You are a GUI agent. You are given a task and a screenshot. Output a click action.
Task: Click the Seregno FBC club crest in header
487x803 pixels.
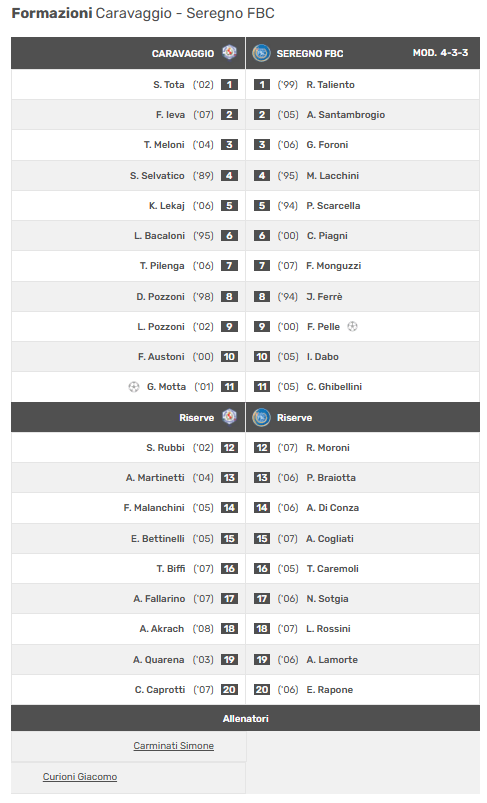coord(261,53)
